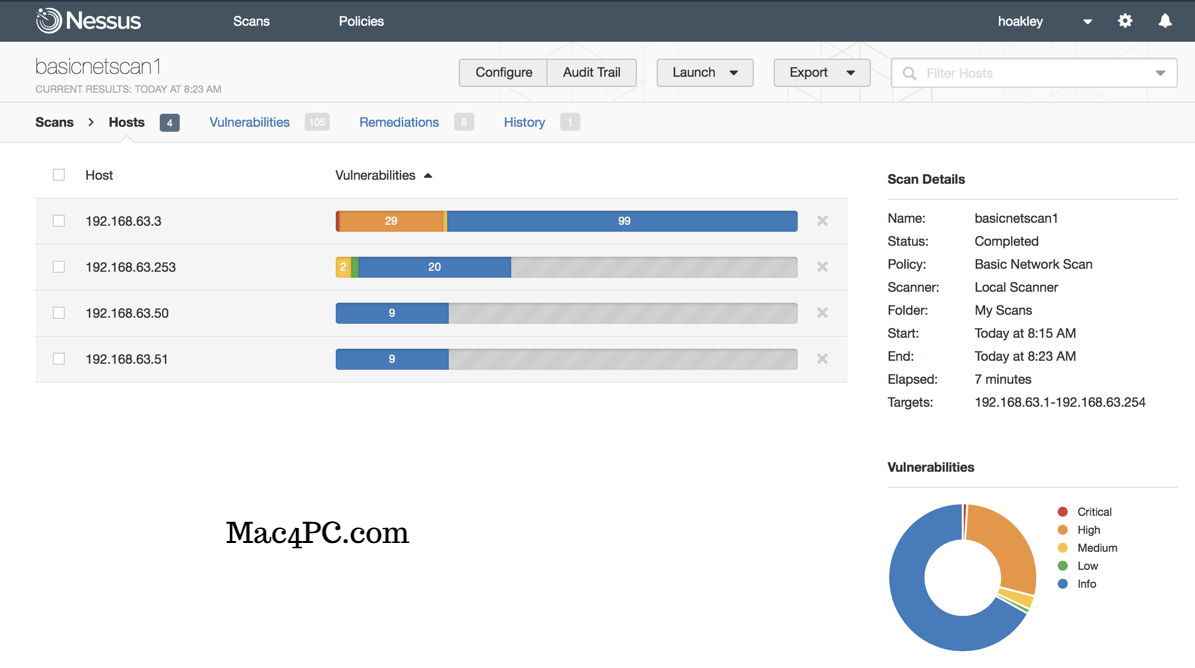The image size is (1195, 668).
Task: Open the Scans menu in top bar
Action: [251, 21]
